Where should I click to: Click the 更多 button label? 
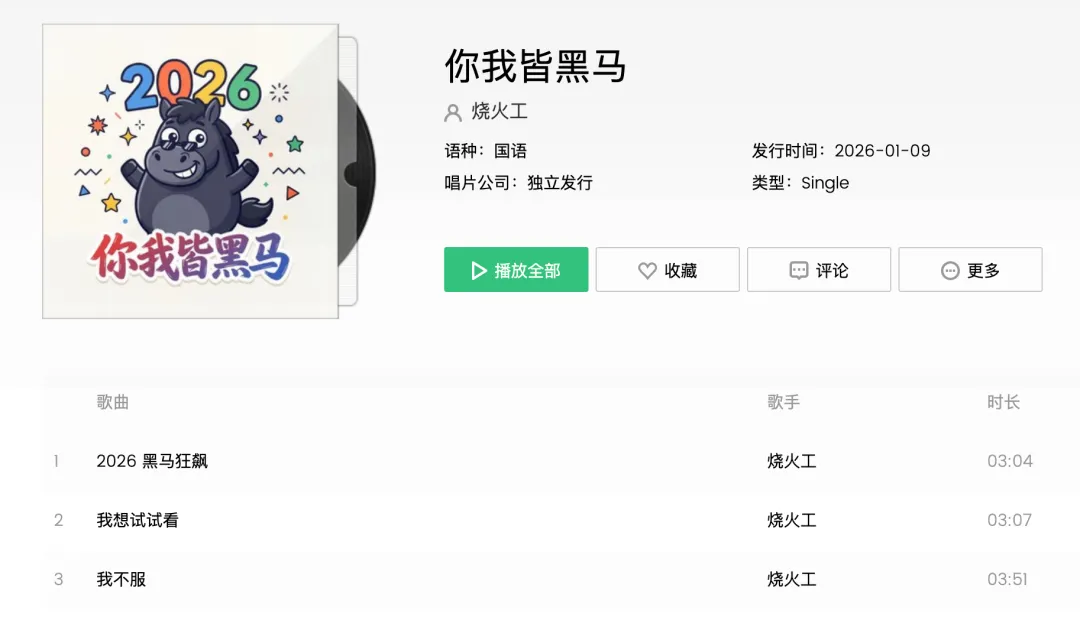[x=983, y=271]
